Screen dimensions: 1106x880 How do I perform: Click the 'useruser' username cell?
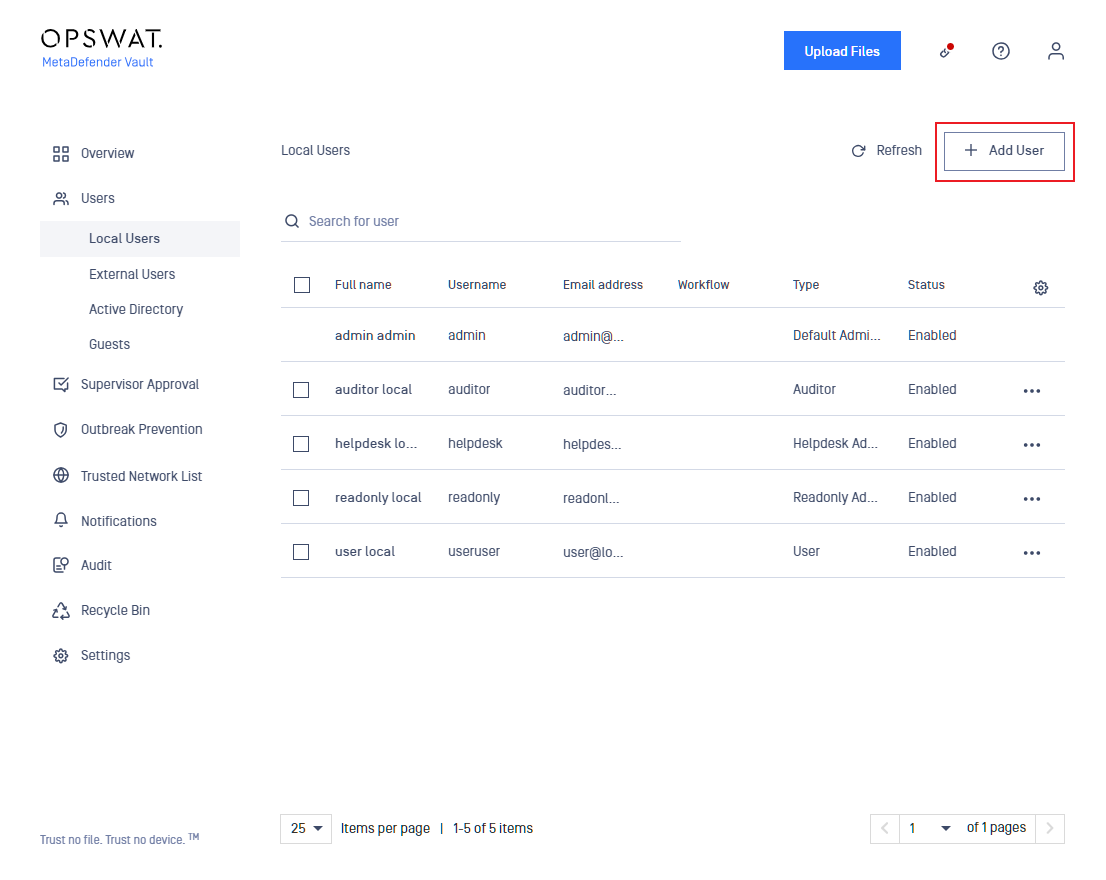[x=473, y=551]
